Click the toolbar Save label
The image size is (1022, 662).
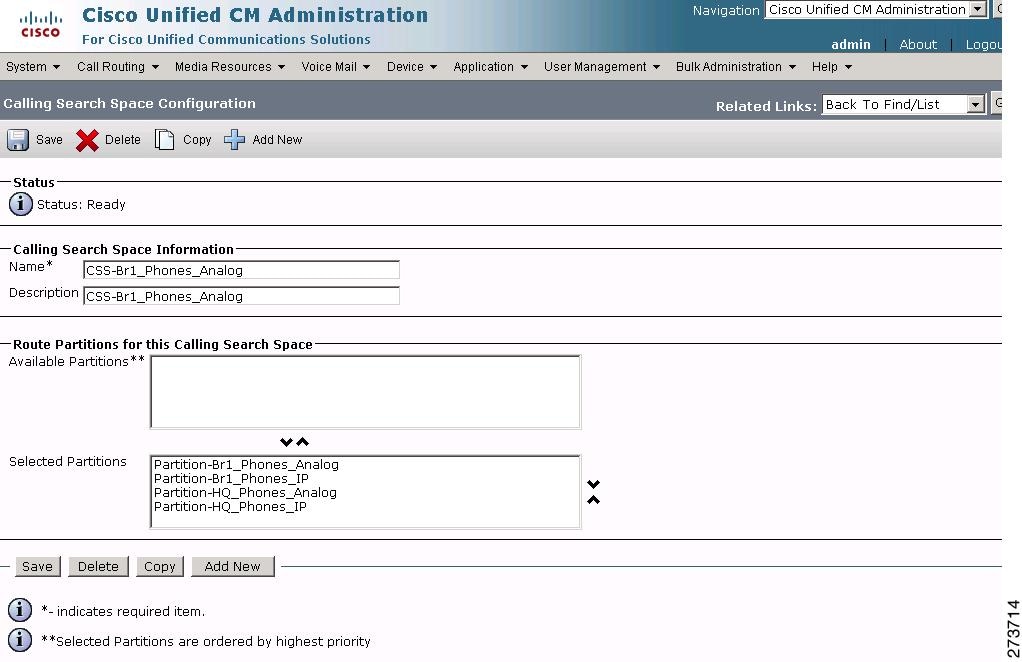[x=49, y=139]
